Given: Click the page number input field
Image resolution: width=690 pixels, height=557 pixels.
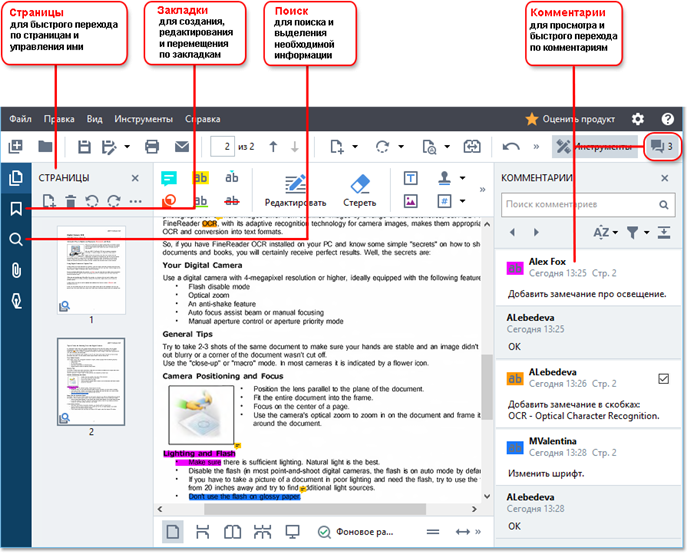Looking at the screenshot, I should [223, 147].
